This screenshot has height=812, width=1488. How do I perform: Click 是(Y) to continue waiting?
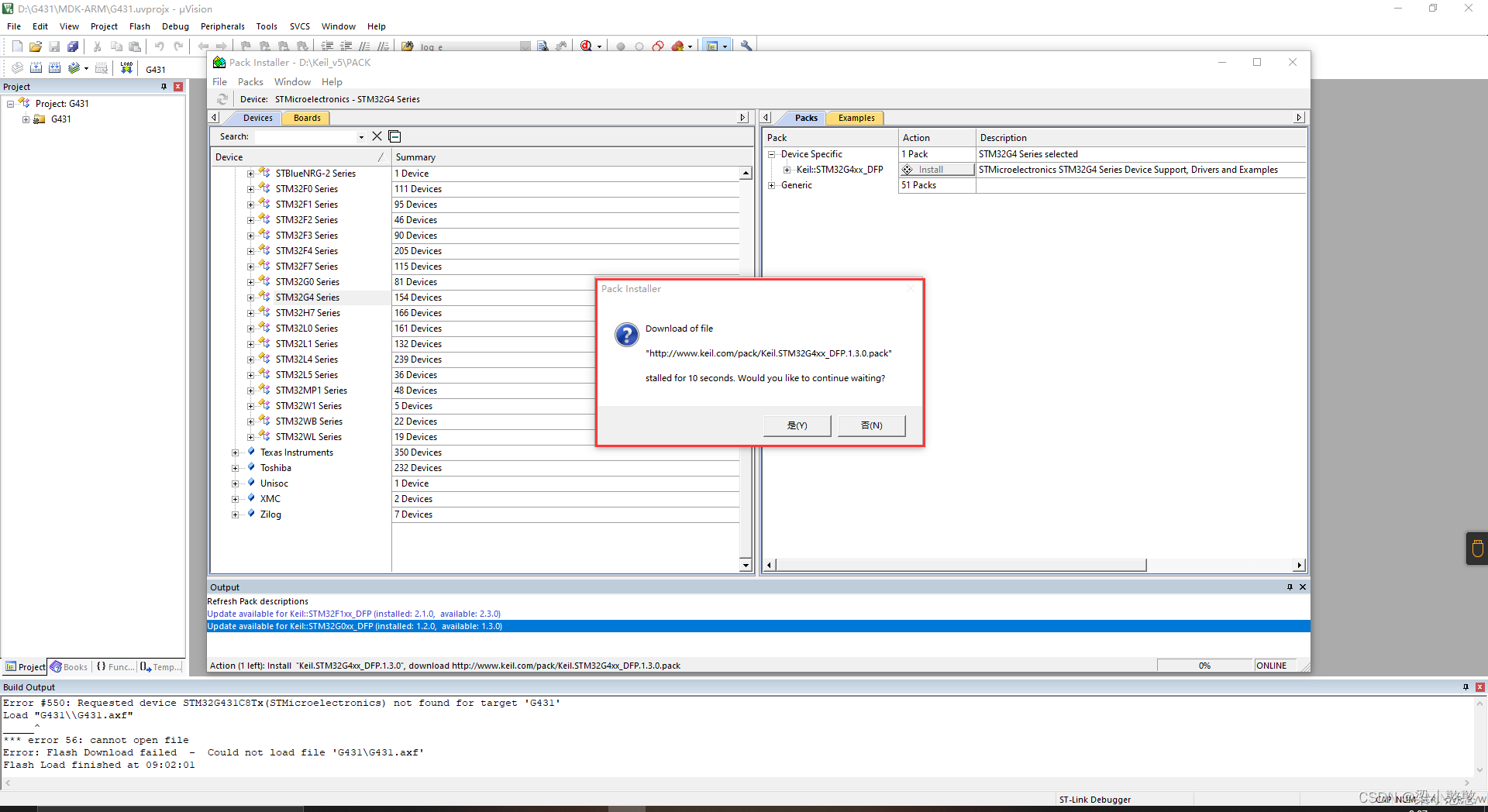797,425
